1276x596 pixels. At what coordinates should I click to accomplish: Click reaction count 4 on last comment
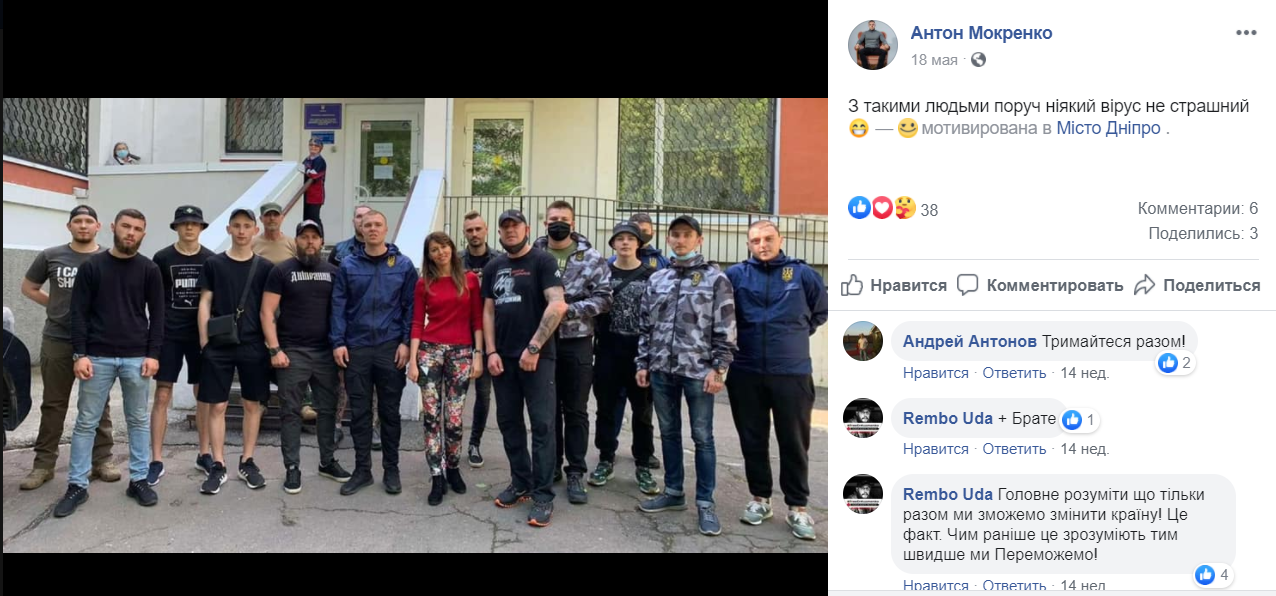[x=1214, y=575]
